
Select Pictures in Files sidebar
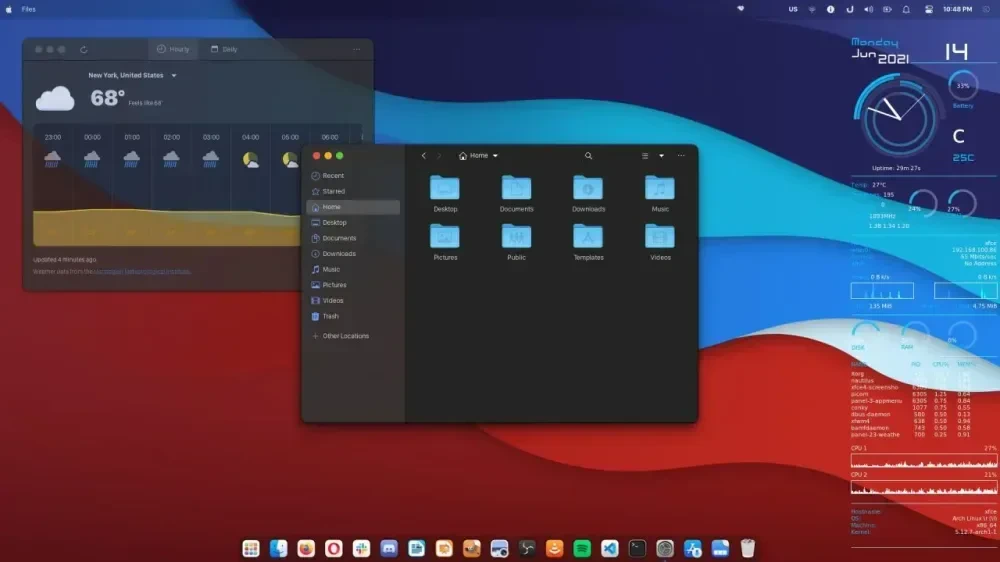pos(353,285)
